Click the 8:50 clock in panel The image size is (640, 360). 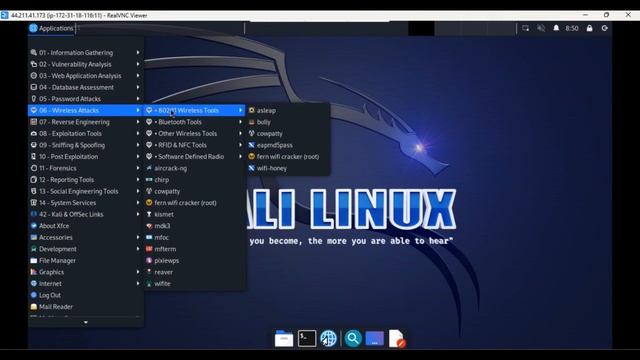click(x=572, y=28)
